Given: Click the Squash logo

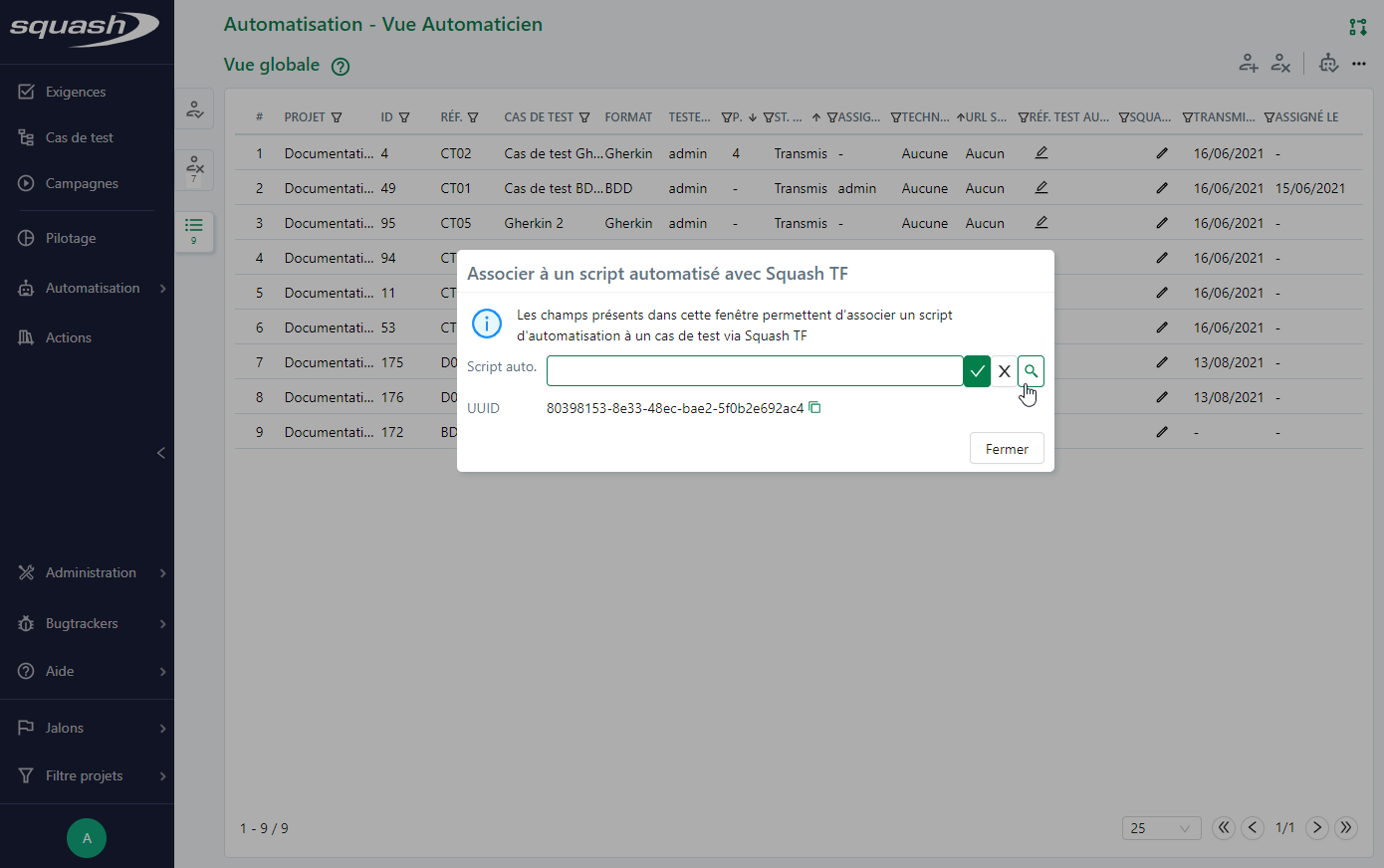Looking at the screenshot, I should coord(84,30).
